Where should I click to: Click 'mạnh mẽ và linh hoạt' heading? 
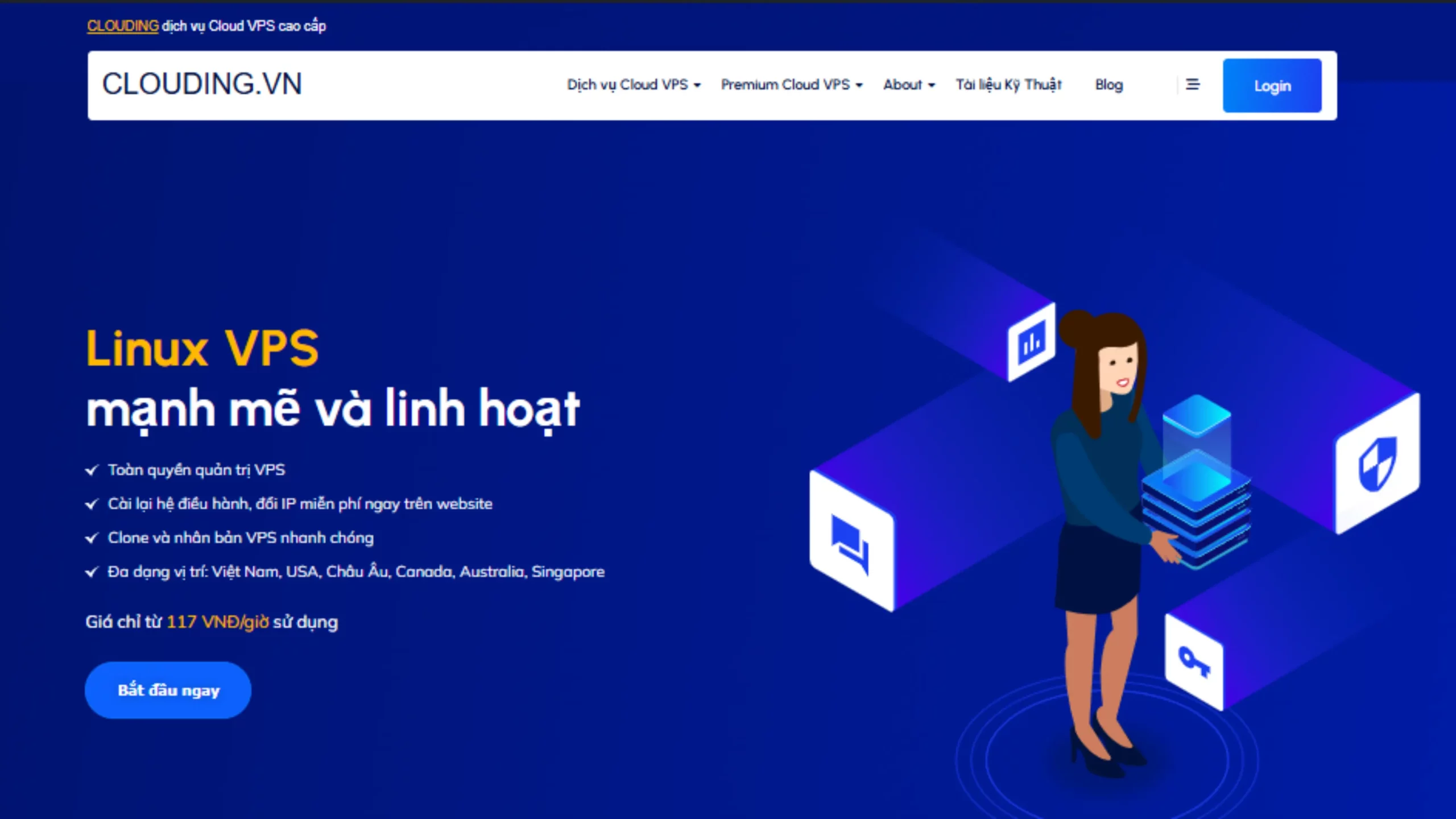tap(333, 411)
